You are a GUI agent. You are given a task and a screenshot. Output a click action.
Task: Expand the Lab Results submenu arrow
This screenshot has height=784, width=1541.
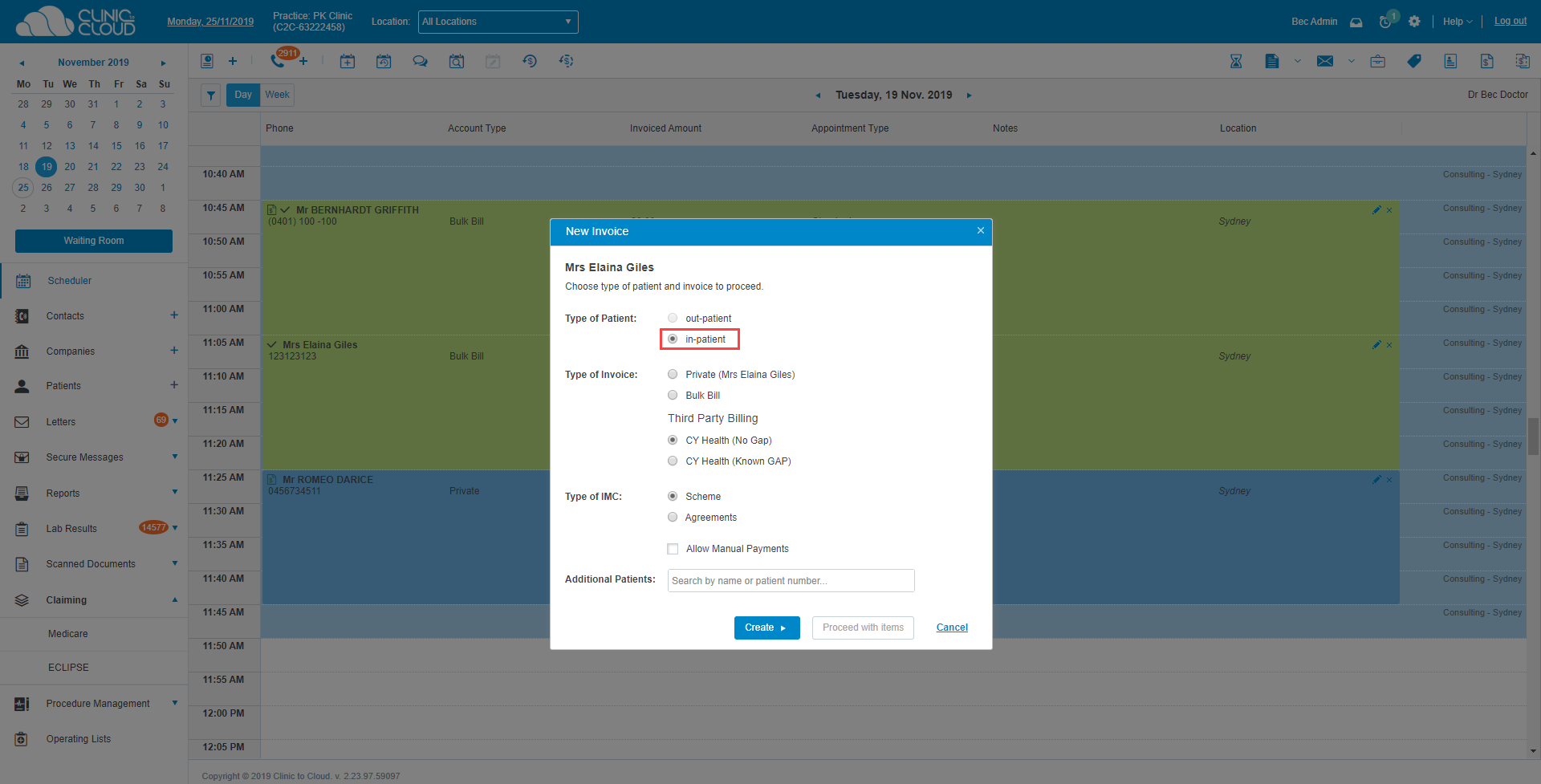point(175,528)
